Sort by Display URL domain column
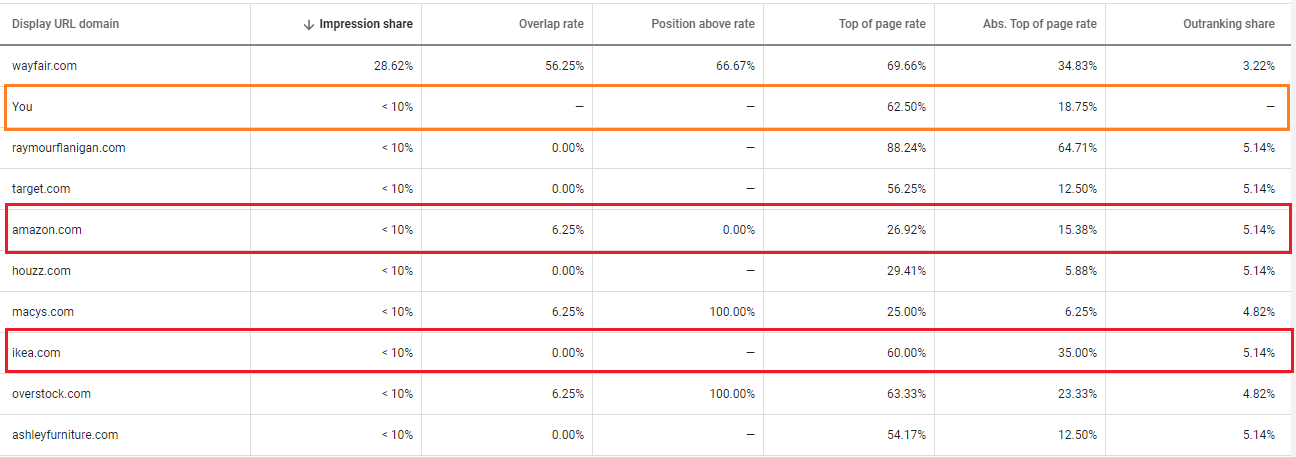Viewport: 1296px width, 457px height. [65, 24]
